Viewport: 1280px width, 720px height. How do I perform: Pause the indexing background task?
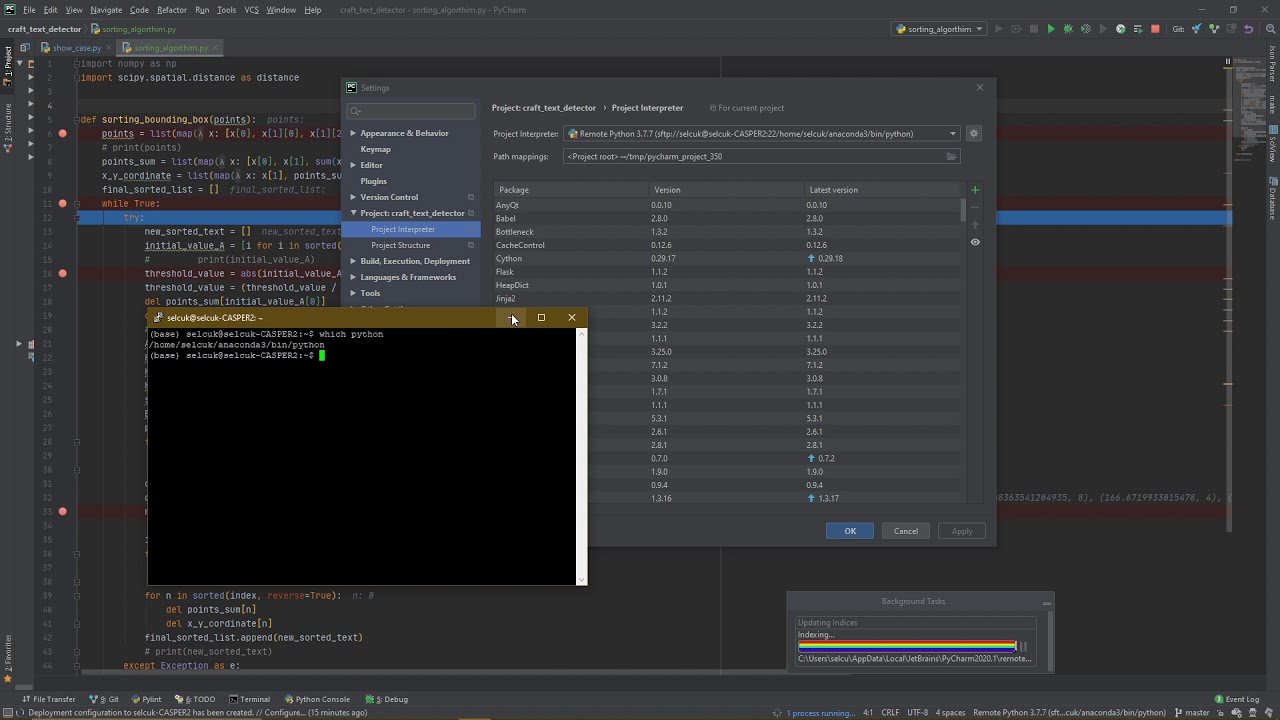point(1022,646)
